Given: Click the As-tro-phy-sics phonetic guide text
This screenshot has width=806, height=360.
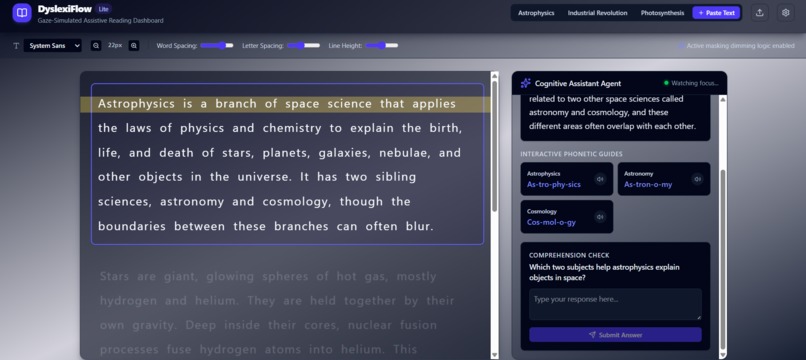Looking at the screenshot, I should click(x=554, y=184).
